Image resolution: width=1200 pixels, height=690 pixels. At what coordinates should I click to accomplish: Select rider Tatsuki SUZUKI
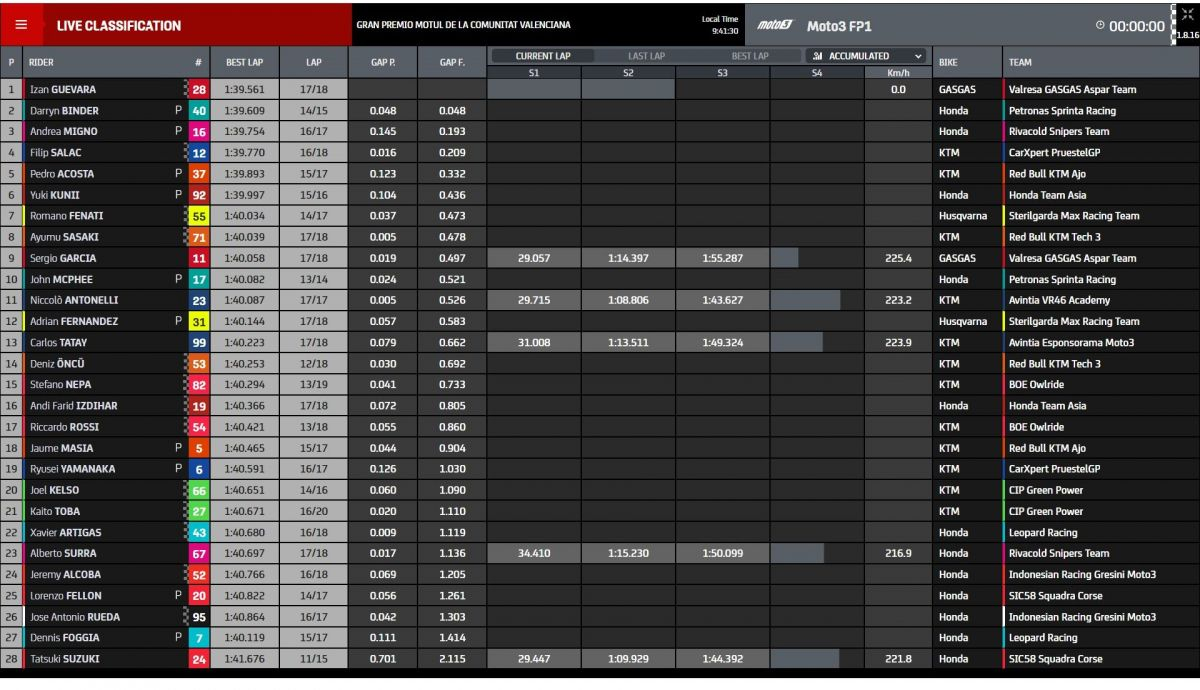(65, 659)
